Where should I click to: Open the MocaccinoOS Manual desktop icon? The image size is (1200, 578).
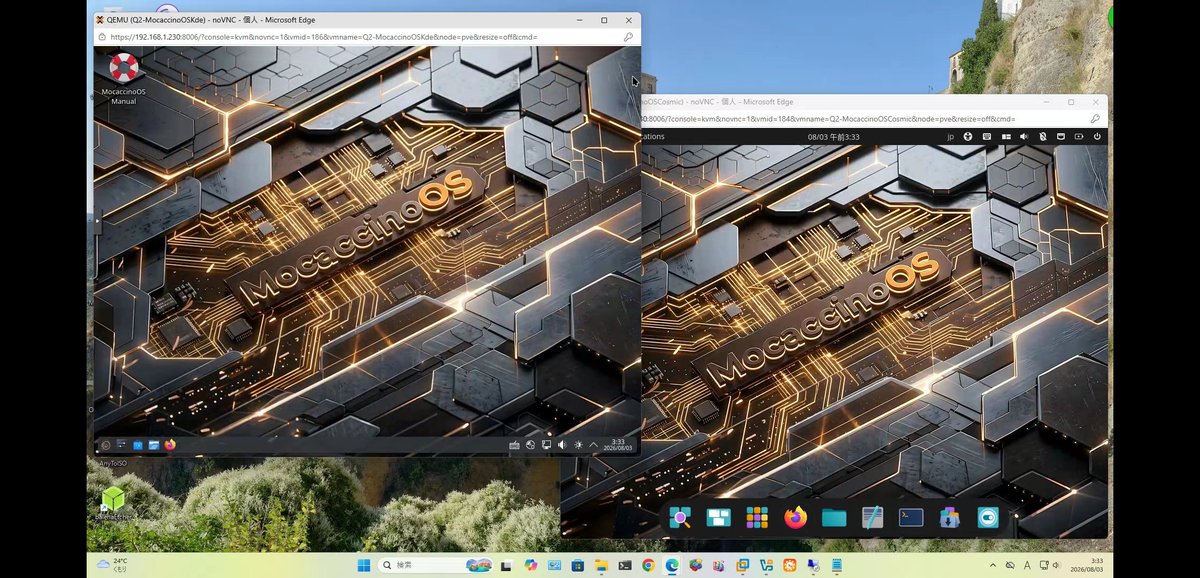pos(124,77)
